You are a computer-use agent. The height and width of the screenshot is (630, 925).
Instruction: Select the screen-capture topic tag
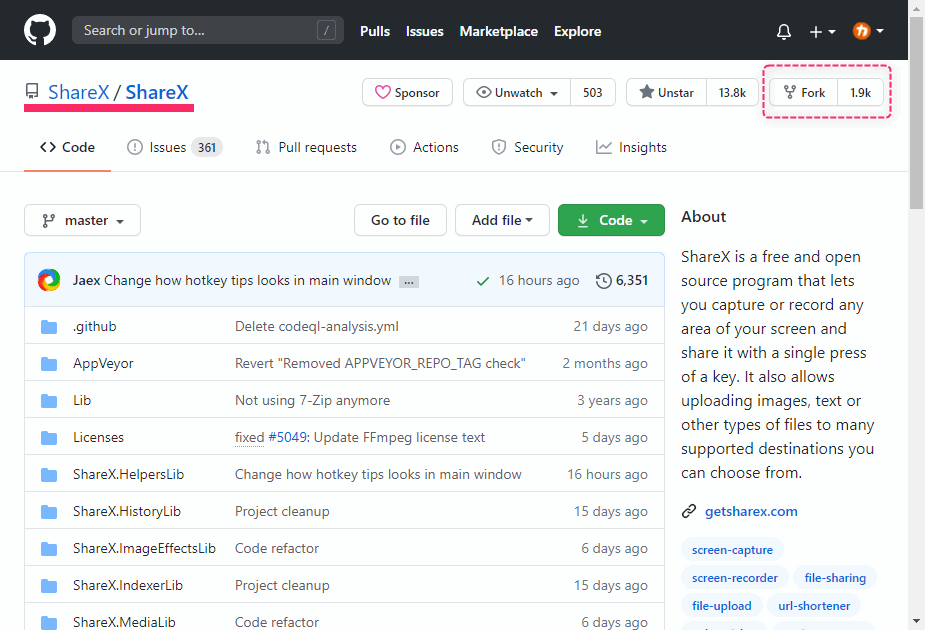732,550
